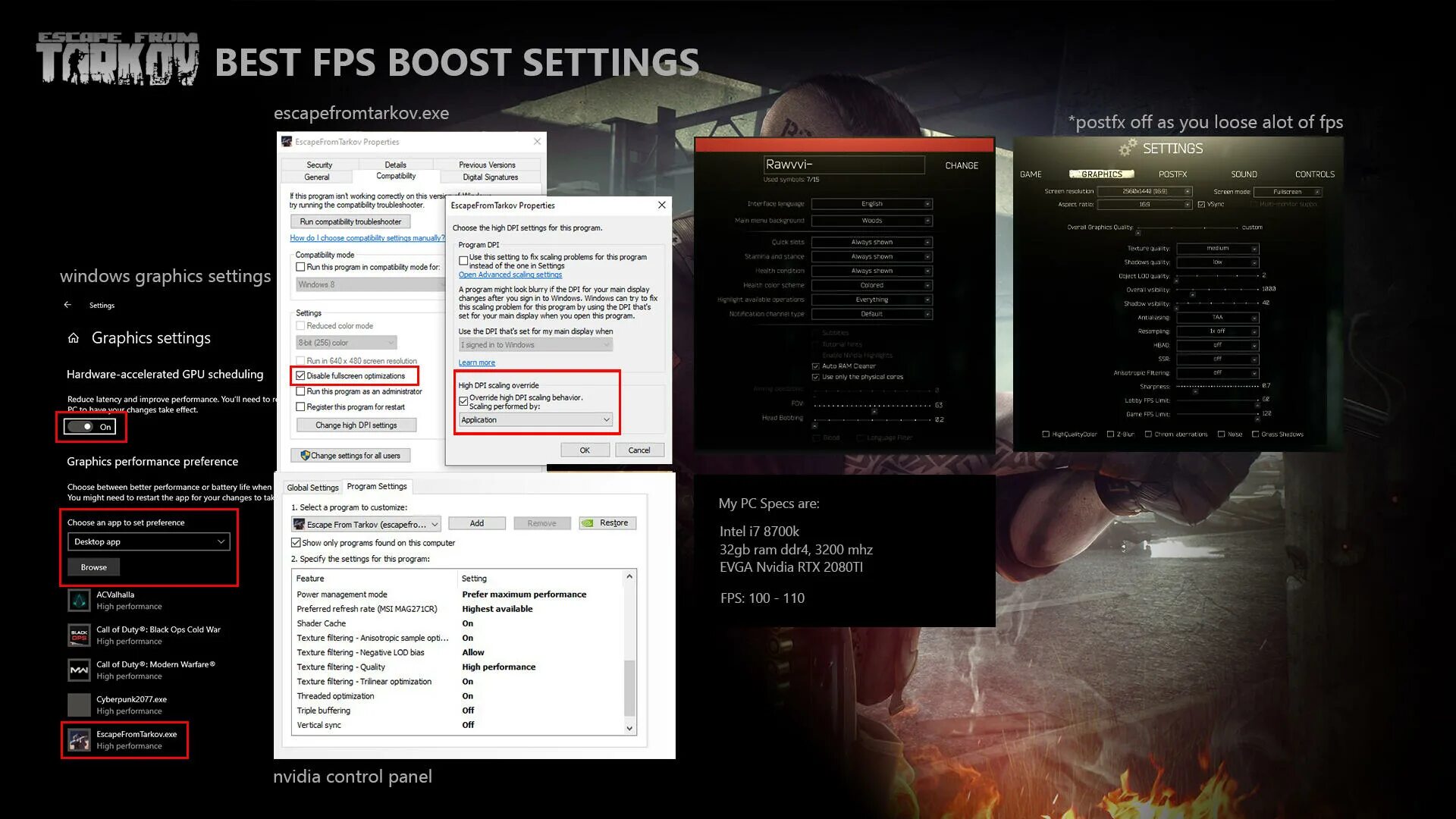1456x819 pixels.
Task: Click the gears icon beside SETTINGS title
Action: tap(1128, 147)
